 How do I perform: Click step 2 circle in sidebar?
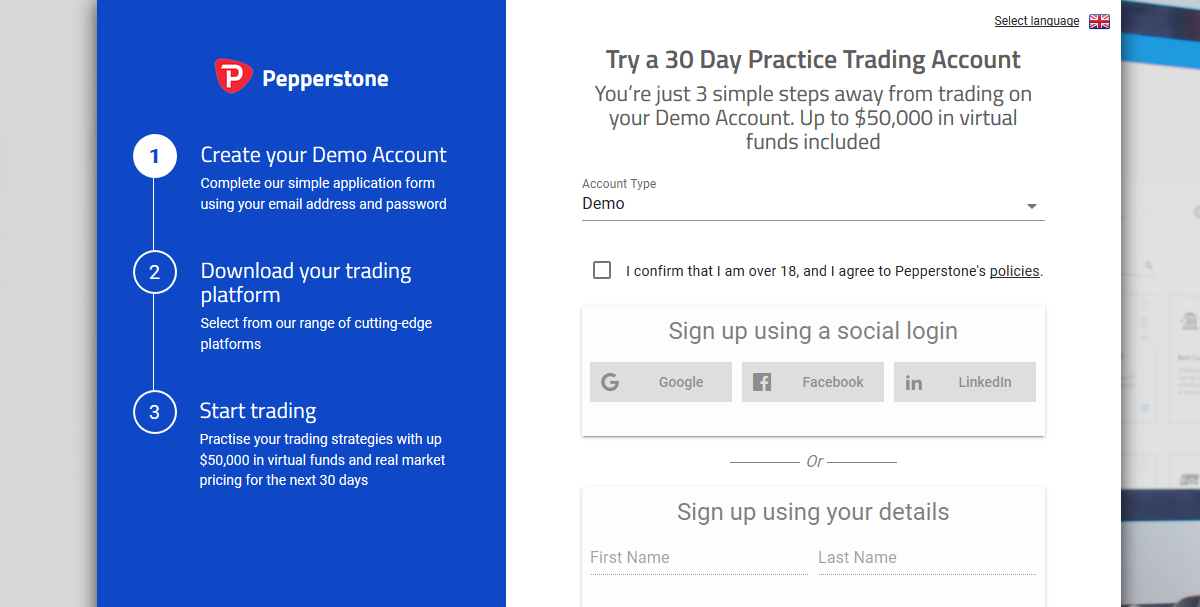point(154,272)
